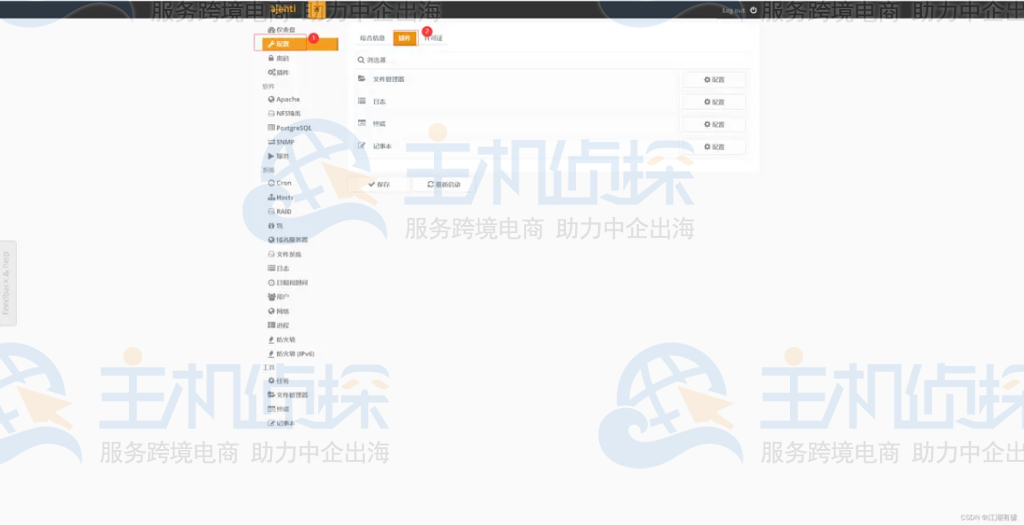Click 配置 button for 终端 plugin row
This screenshot has height=525, width=1024.
point(714,124)
